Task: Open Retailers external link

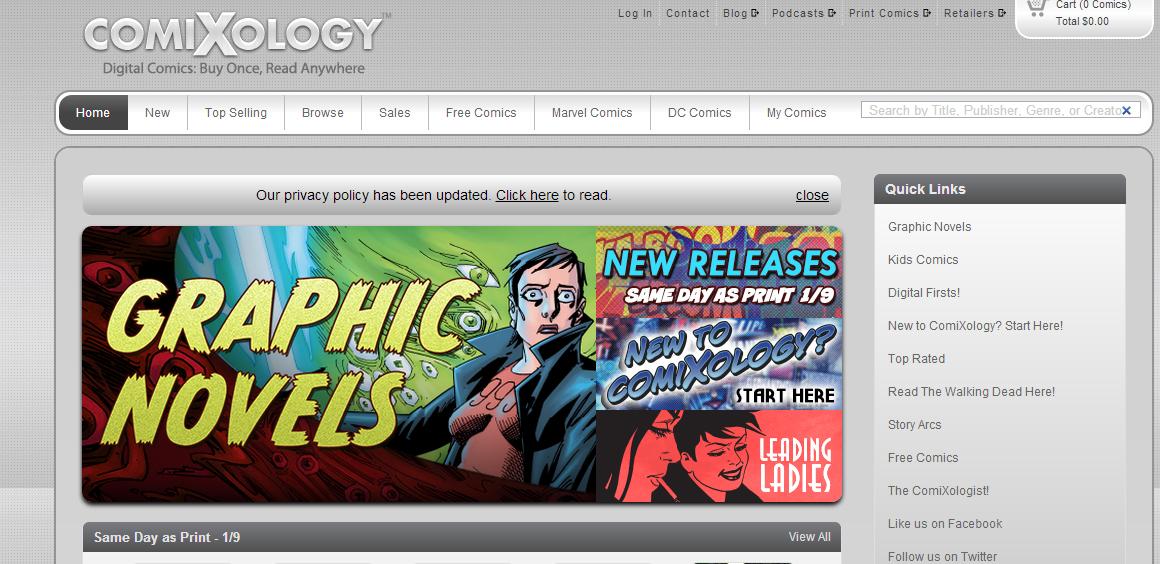Action: tap(975, 13)
